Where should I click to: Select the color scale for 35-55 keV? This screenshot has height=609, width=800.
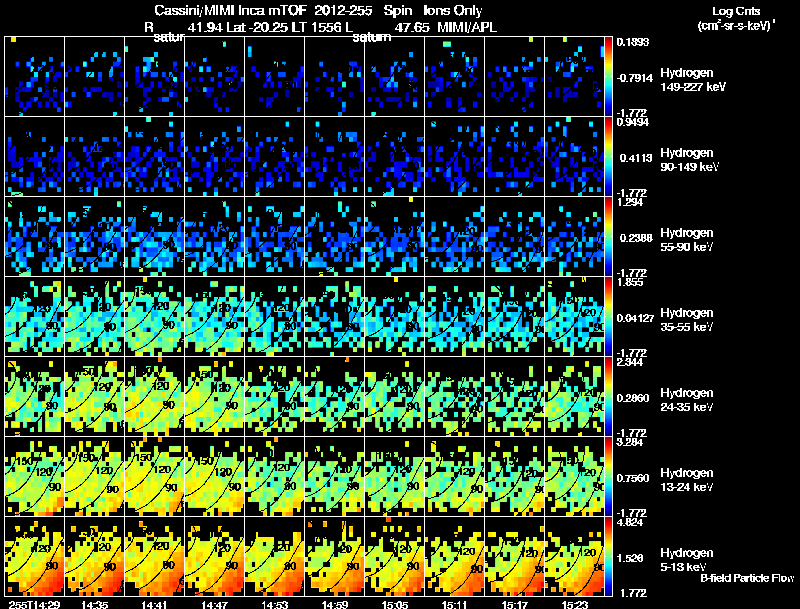click(x=609, y=316)
